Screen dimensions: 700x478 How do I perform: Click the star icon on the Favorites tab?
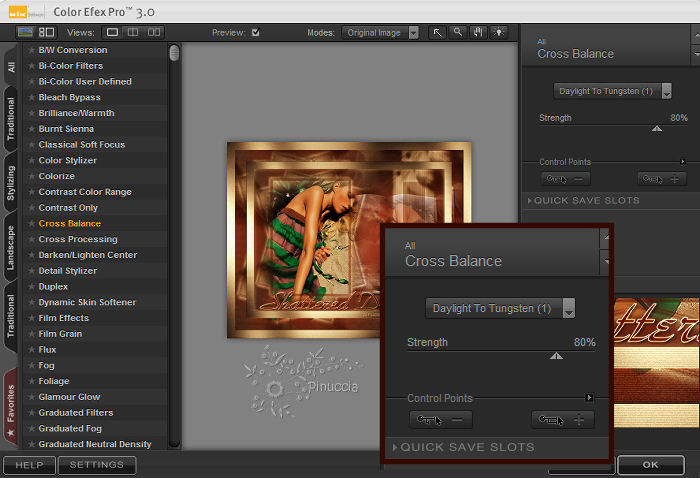click(11, 432)
